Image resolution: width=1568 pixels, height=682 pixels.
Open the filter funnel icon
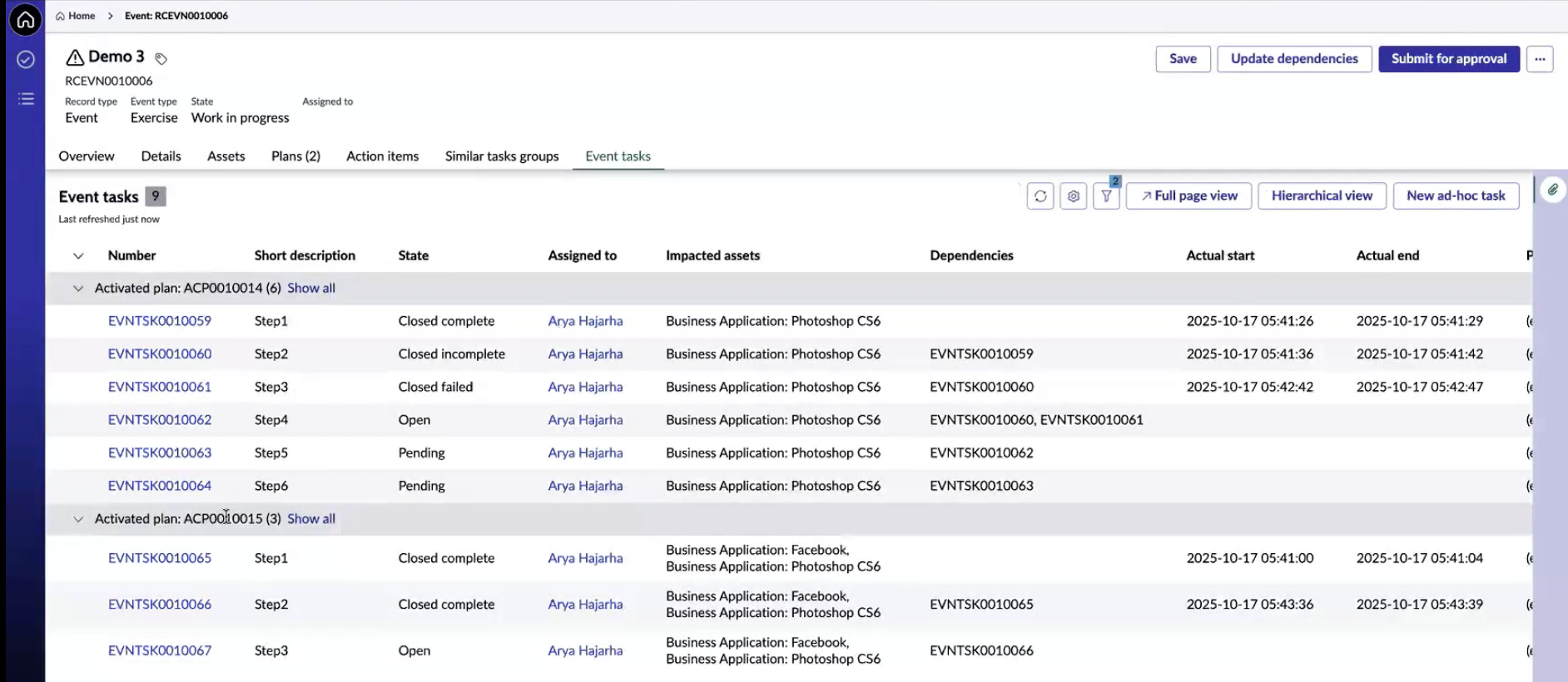coord(1106,196)
